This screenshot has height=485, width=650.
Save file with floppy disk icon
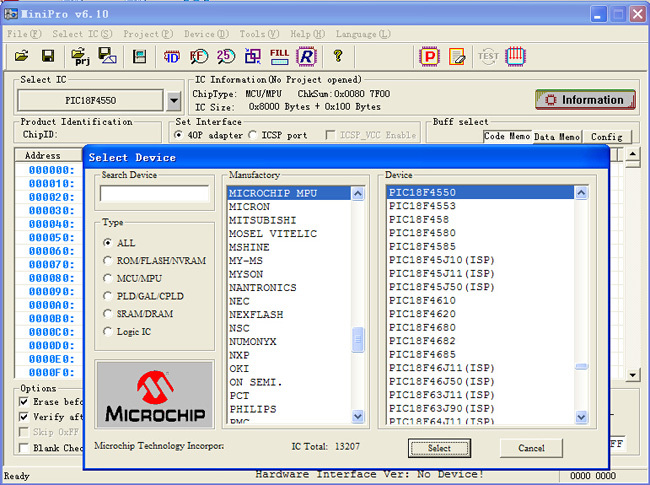pos(48,56)
